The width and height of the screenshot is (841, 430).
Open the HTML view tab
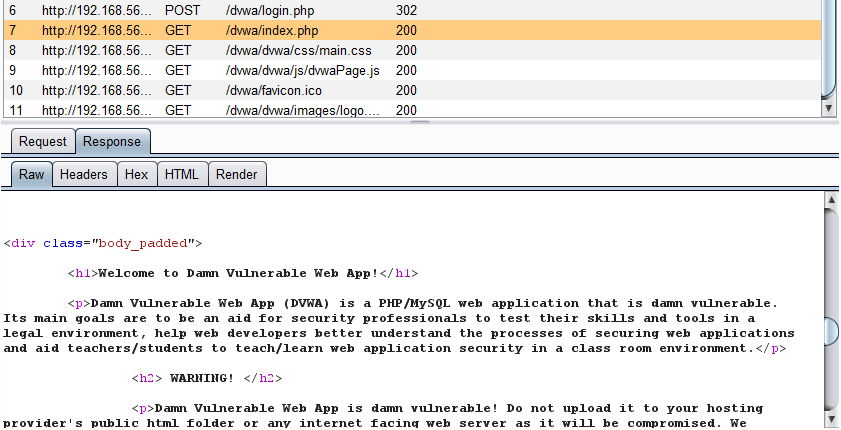pos(182,174)
